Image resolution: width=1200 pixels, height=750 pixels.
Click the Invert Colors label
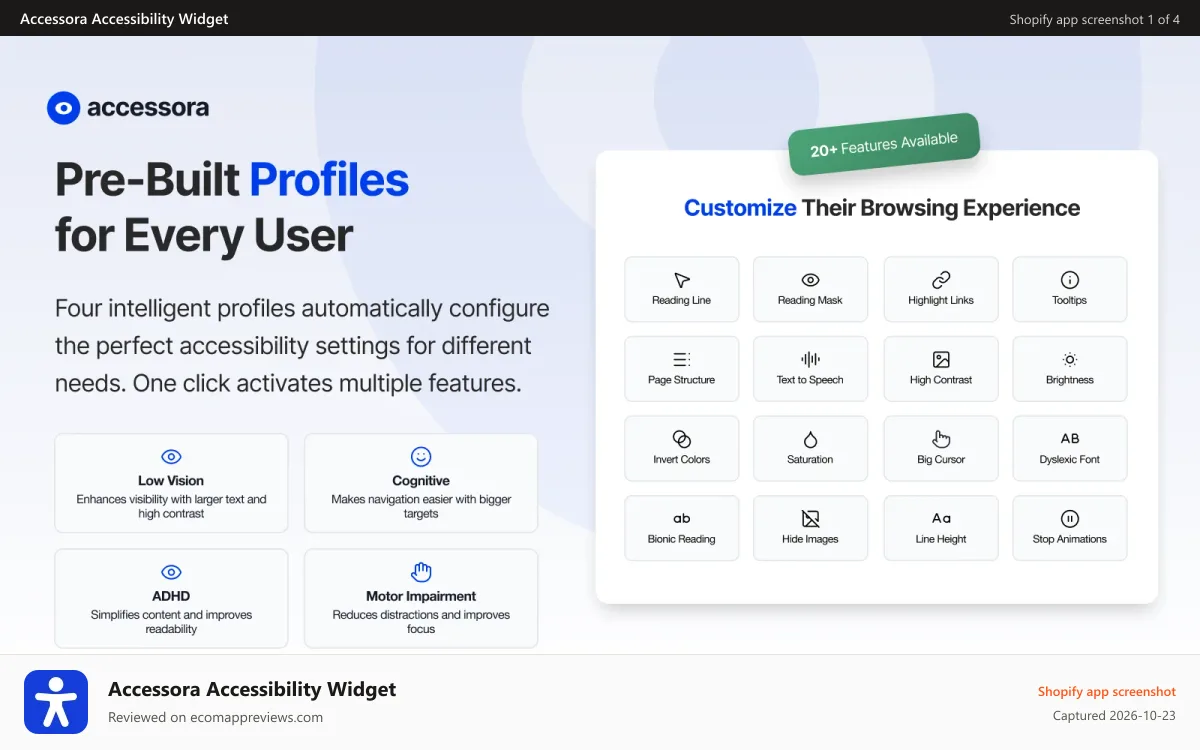pyautogui.click(x=682, y=459)
